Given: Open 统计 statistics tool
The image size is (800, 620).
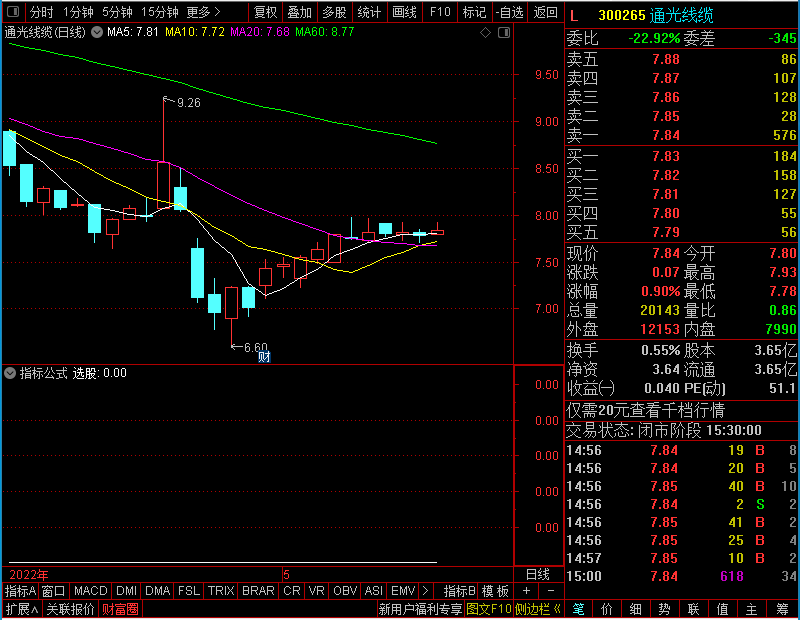Looking at the screenshot, I should pos(369,12).
